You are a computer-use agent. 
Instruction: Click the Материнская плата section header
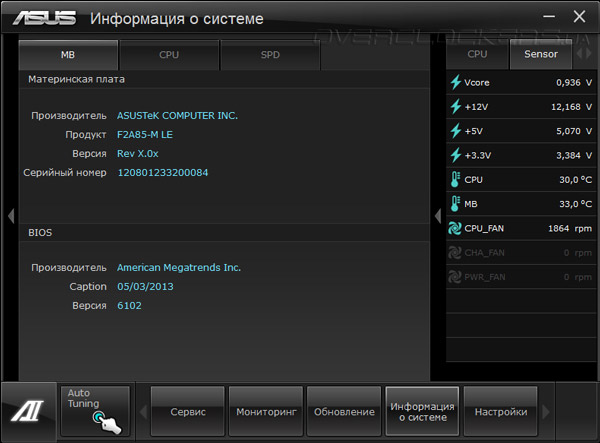tap(76, 80)
